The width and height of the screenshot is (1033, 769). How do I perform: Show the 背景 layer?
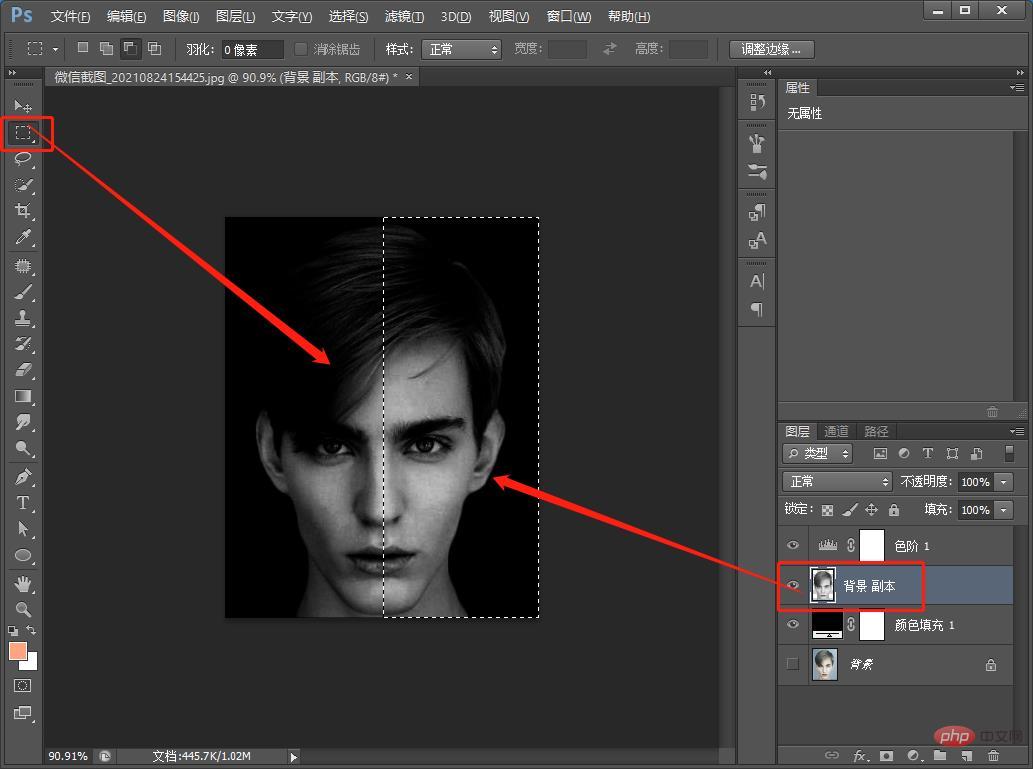793,664
